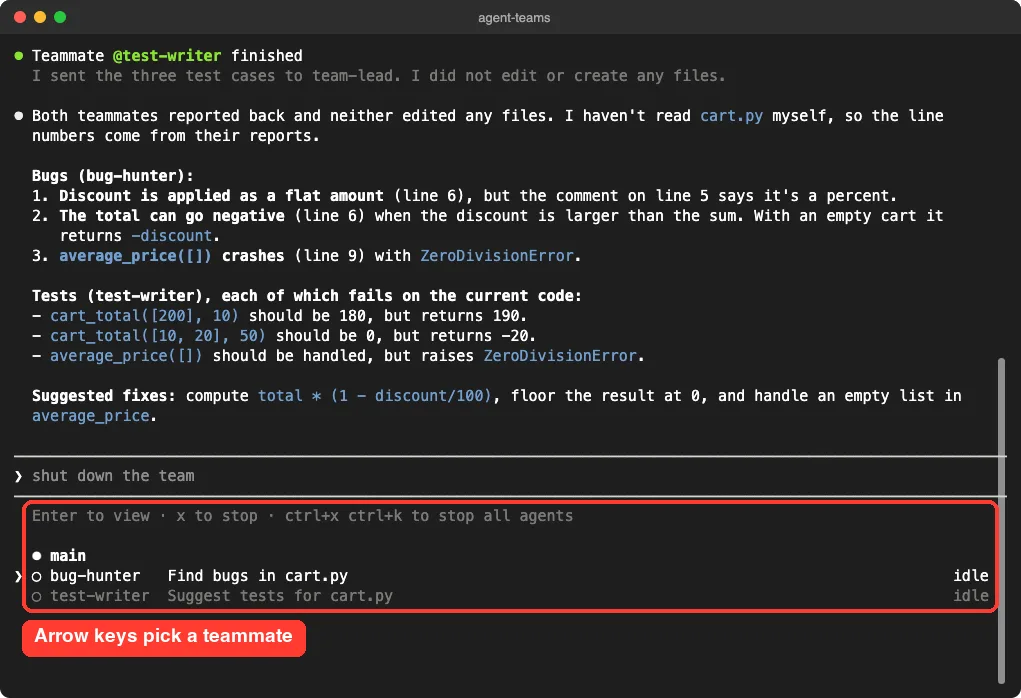Click 'average_price([])' in the tests list
The width and height of the screenshot is (1021, 698).
(x=126, y=356)
